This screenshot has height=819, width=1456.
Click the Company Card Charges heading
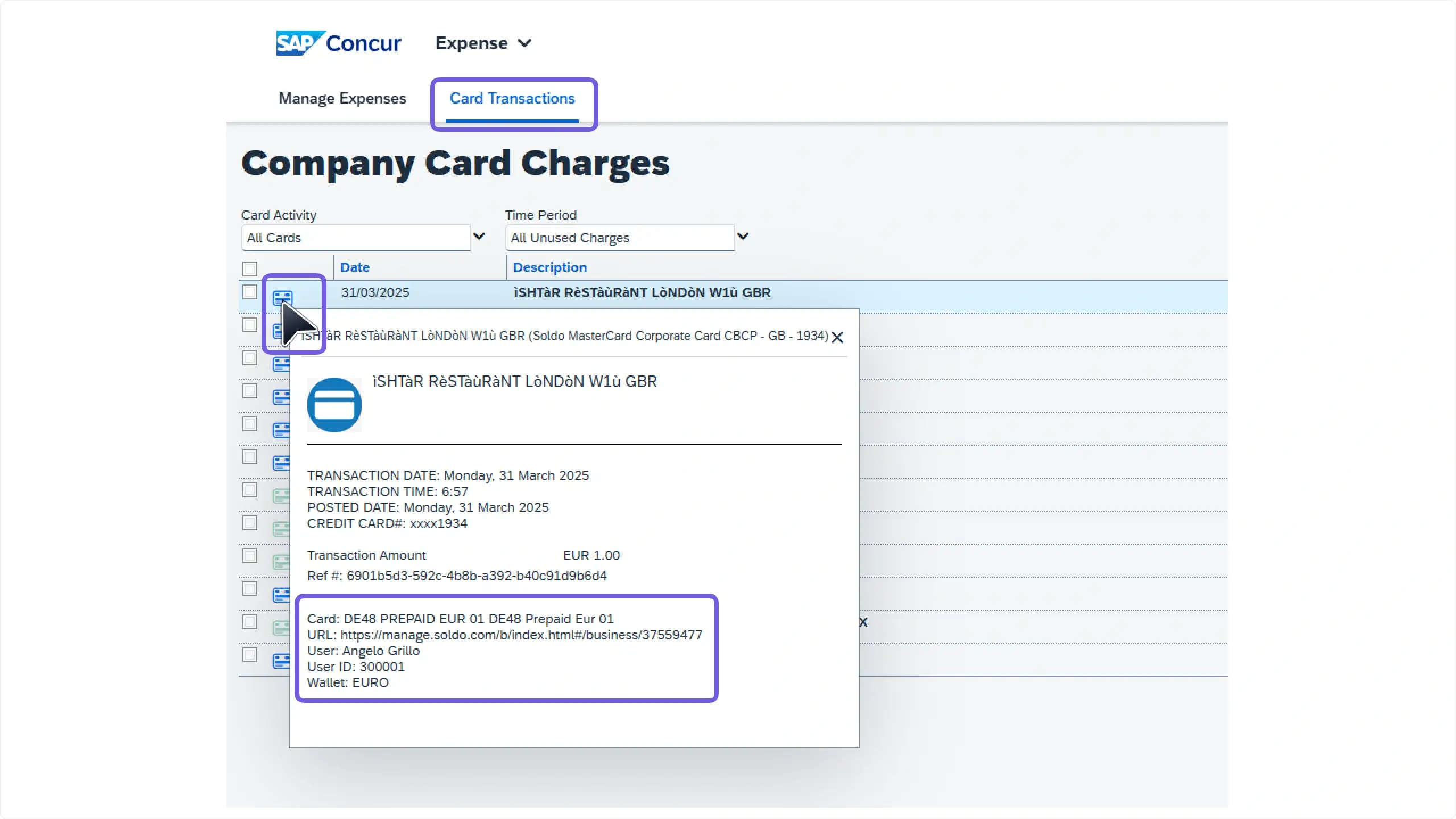pyautogui.click(x=456, y=163)
